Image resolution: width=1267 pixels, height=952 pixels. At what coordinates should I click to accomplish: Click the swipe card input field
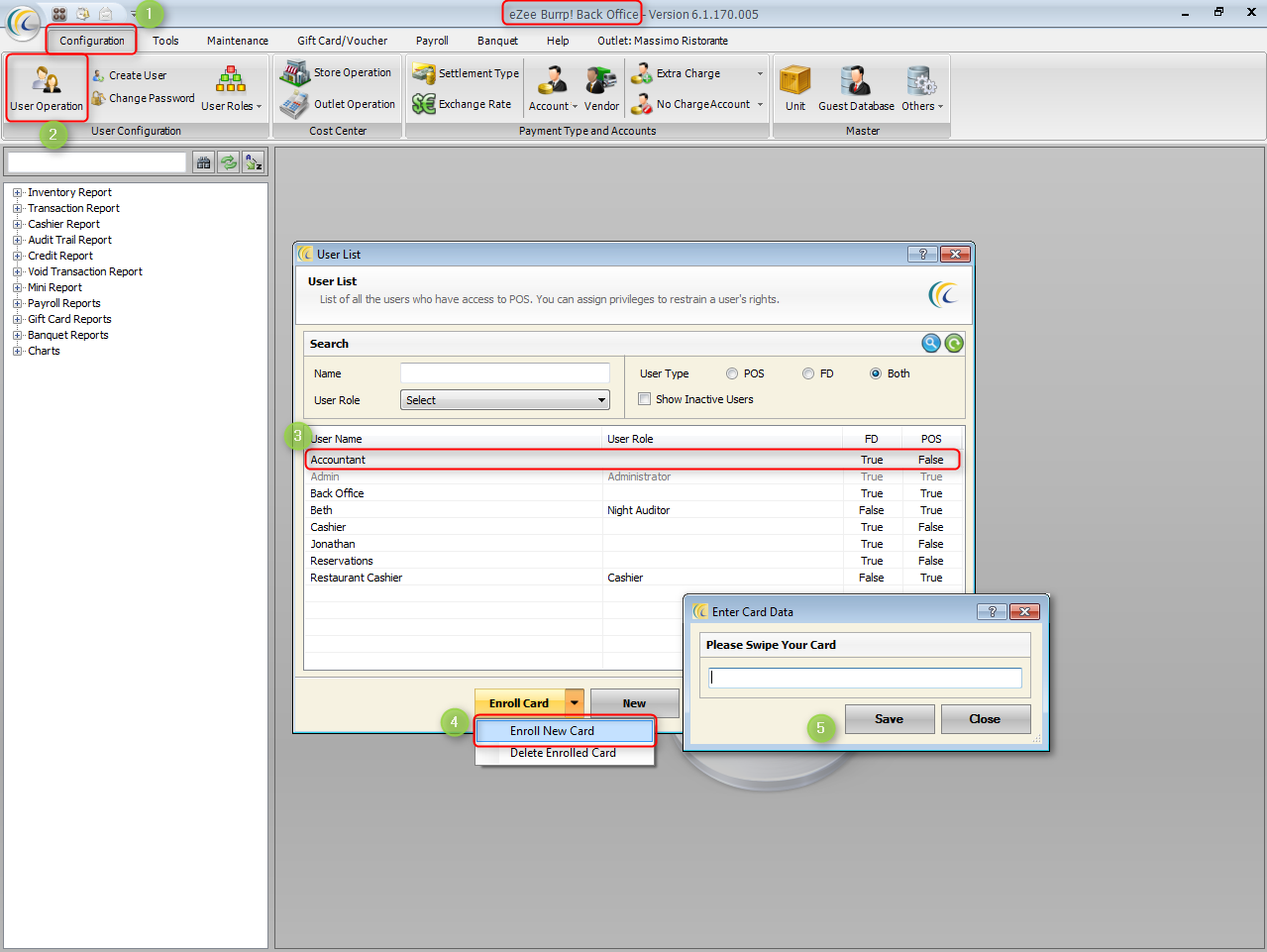tap(866, 678)
